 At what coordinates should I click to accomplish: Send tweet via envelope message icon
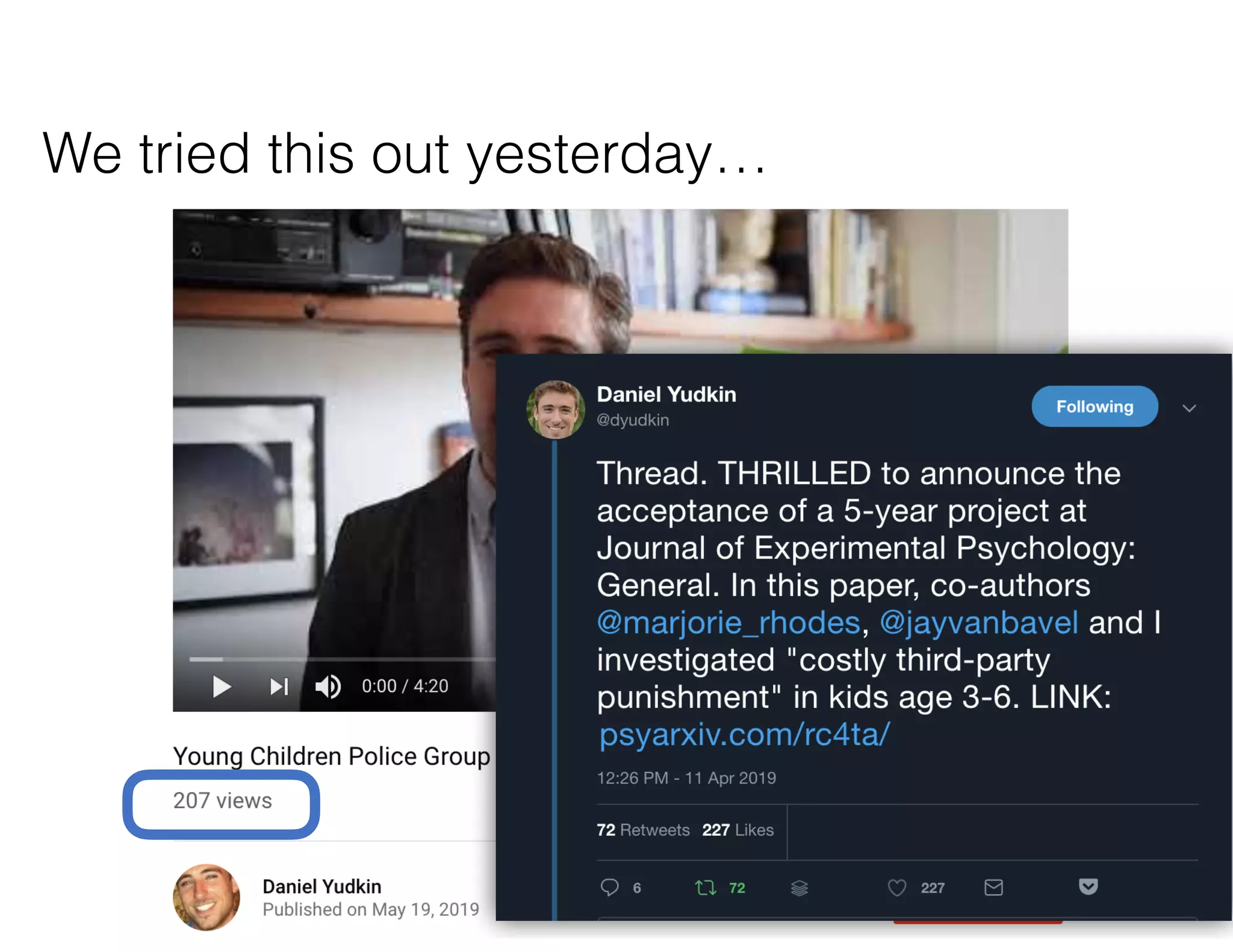click(x=993, y=888)
